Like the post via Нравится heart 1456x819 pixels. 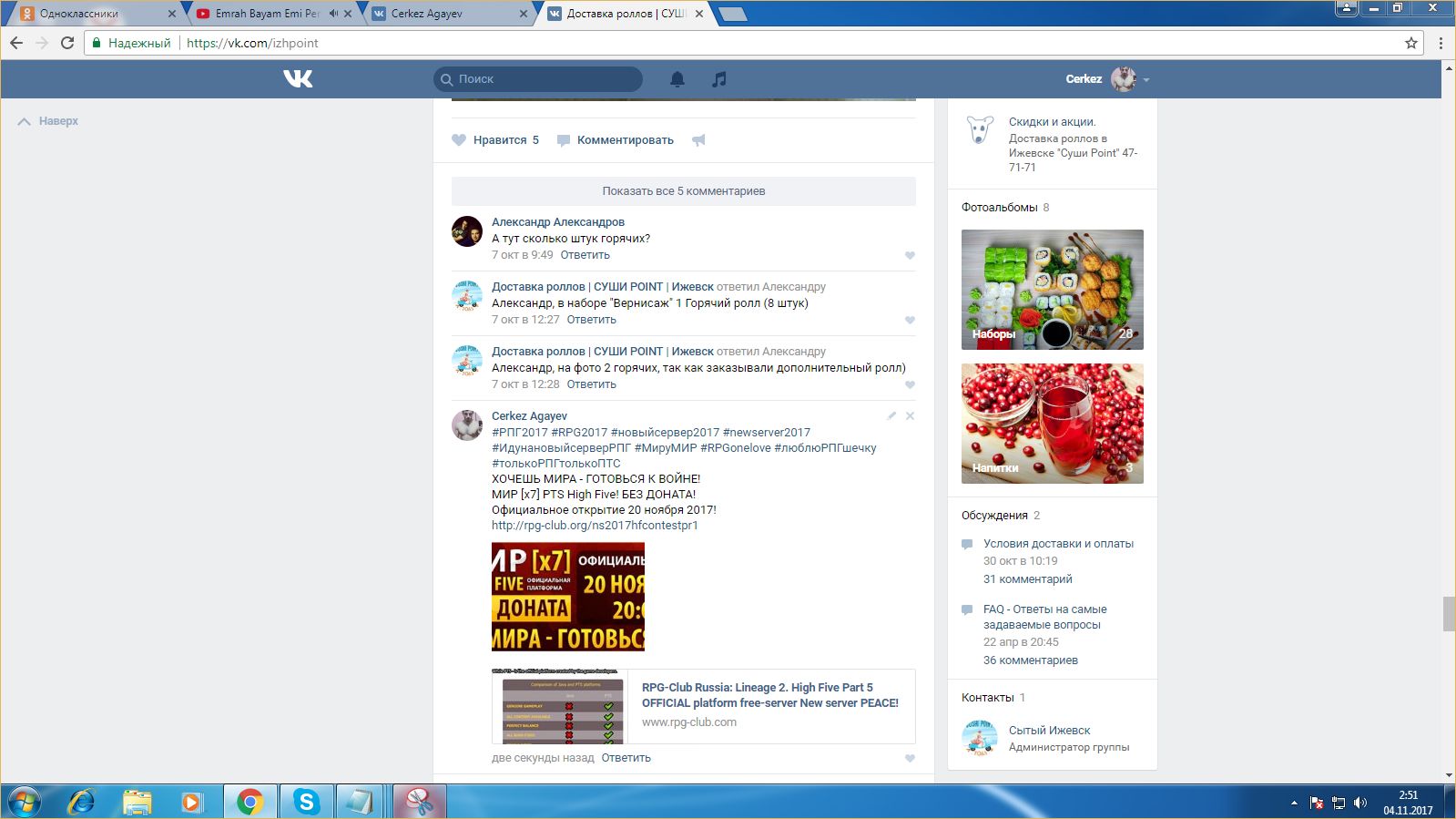[x=495, y=140]
